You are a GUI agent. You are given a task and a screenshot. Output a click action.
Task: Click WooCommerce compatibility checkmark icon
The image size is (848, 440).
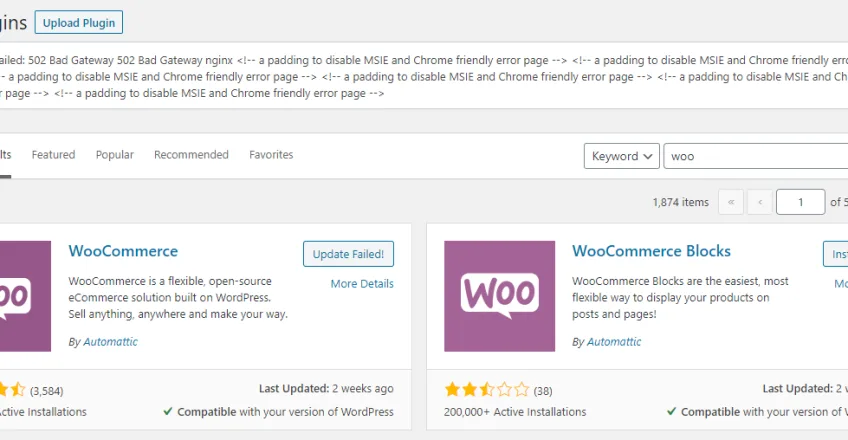point(168,411)
